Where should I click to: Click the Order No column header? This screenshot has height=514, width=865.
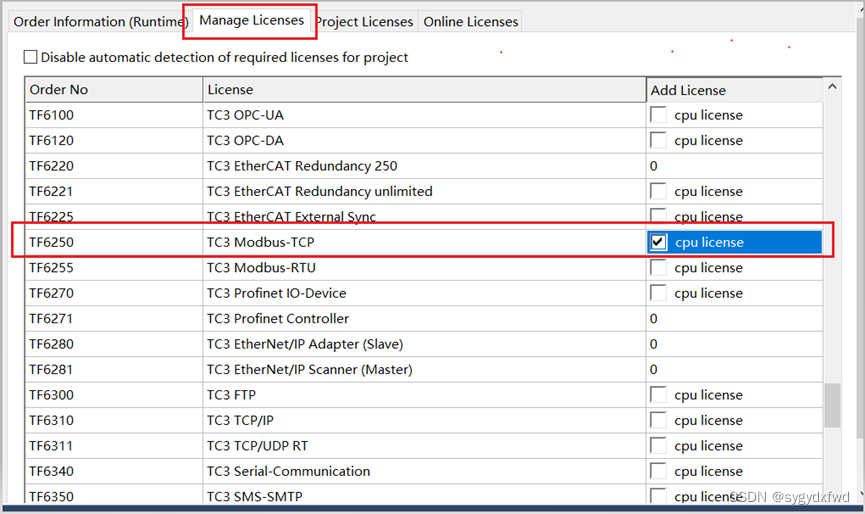pos(114,90)
